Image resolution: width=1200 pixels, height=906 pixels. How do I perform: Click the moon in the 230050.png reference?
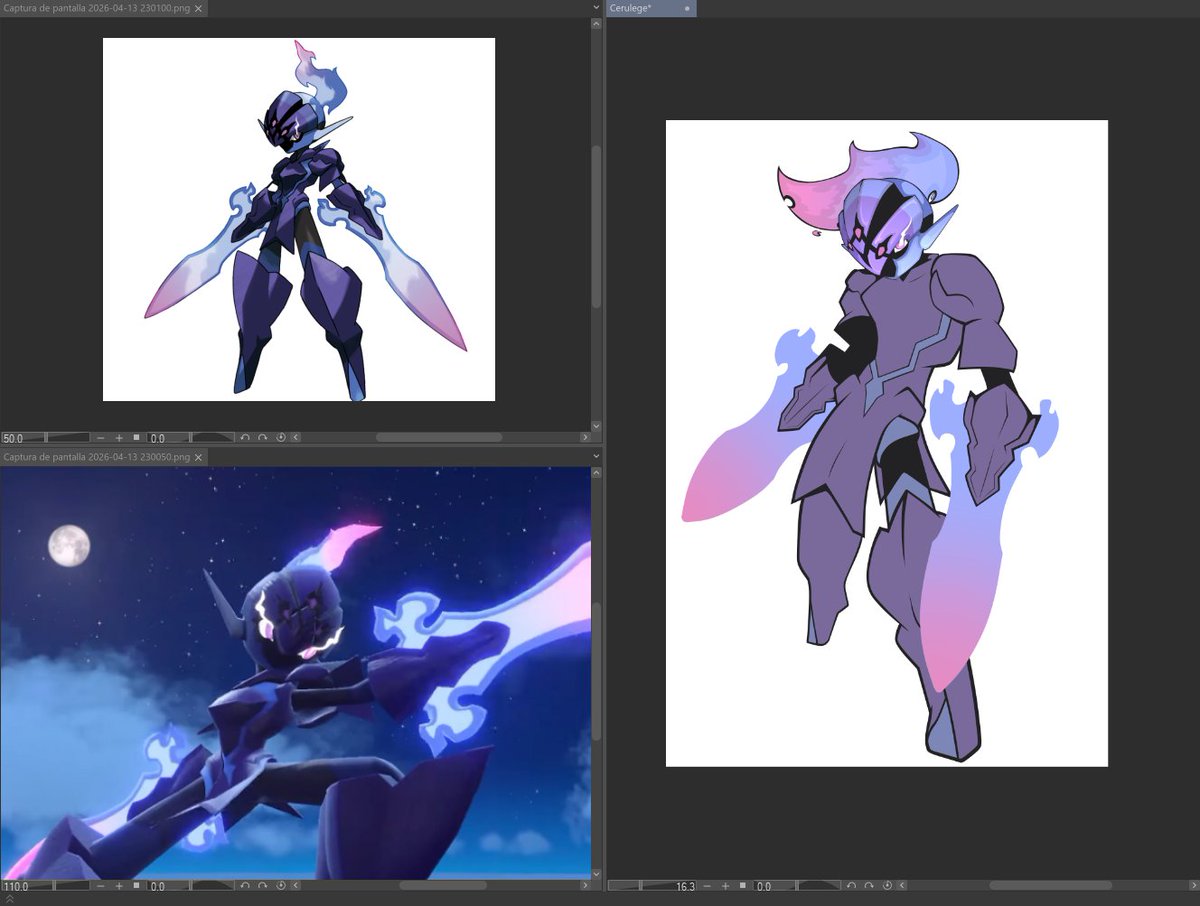tap(69, 546)
